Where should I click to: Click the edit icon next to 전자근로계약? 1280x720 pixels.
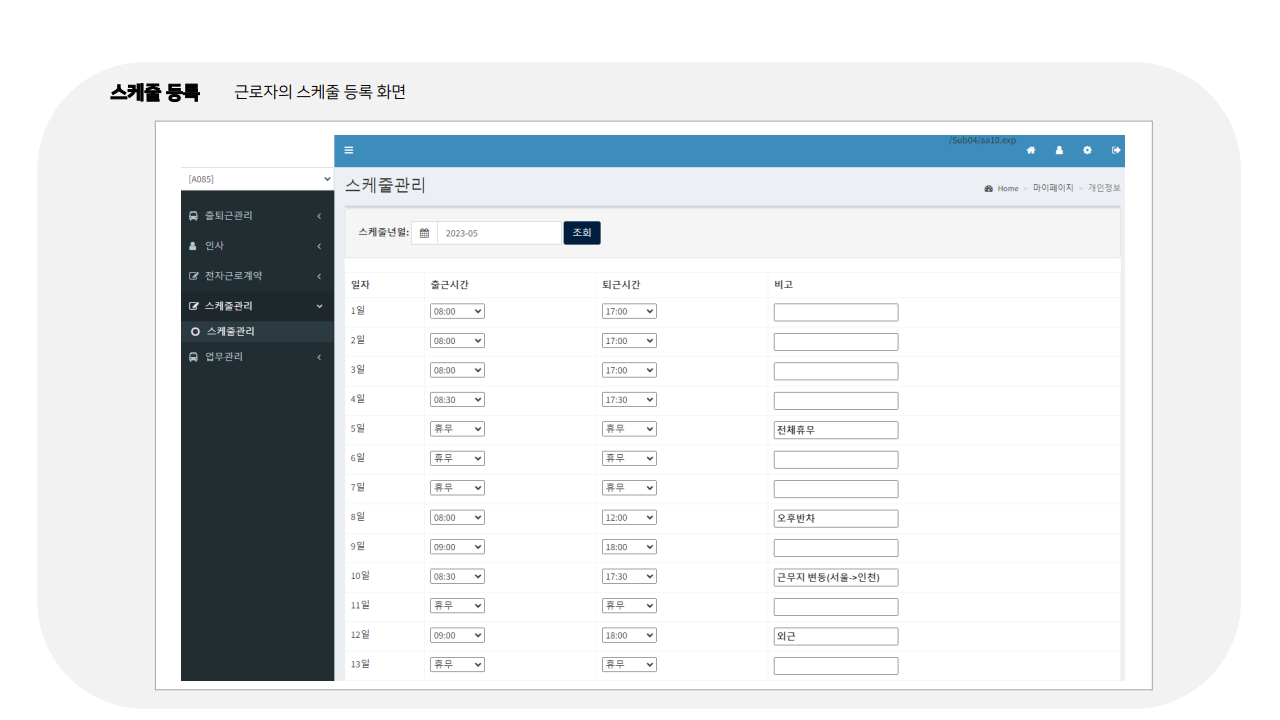point(193,275)
